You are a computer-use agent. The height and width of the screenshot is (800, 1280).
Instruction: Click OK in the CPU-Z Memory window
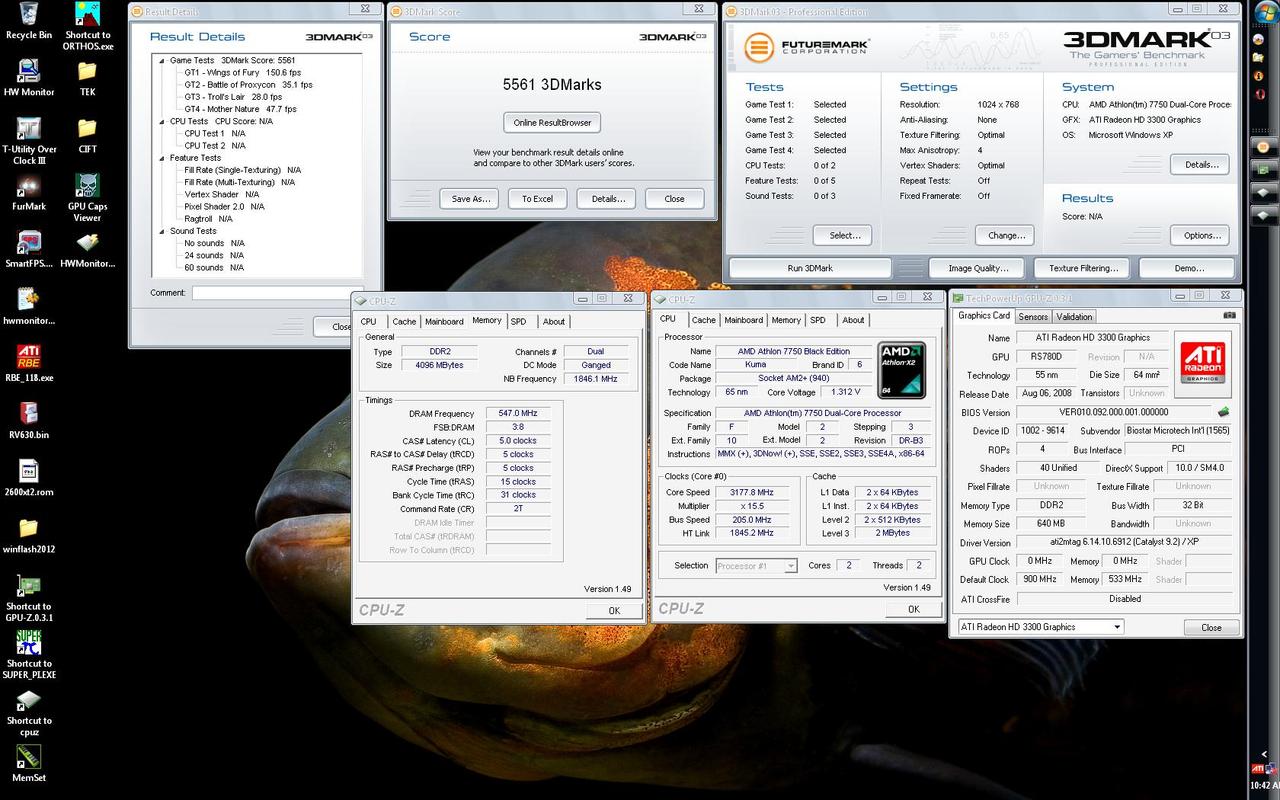click(614, 610)
